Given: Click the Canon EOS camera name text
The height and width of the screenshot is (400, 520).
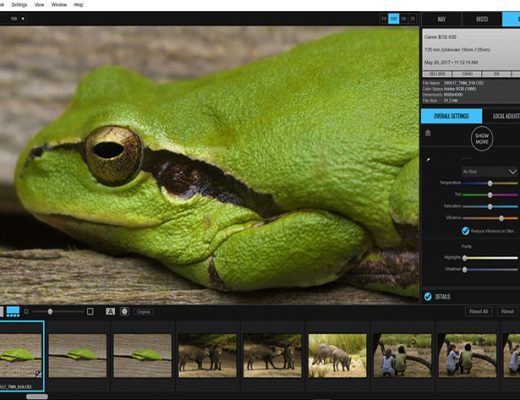Looking at the screenshot, I should pos(440,37).
